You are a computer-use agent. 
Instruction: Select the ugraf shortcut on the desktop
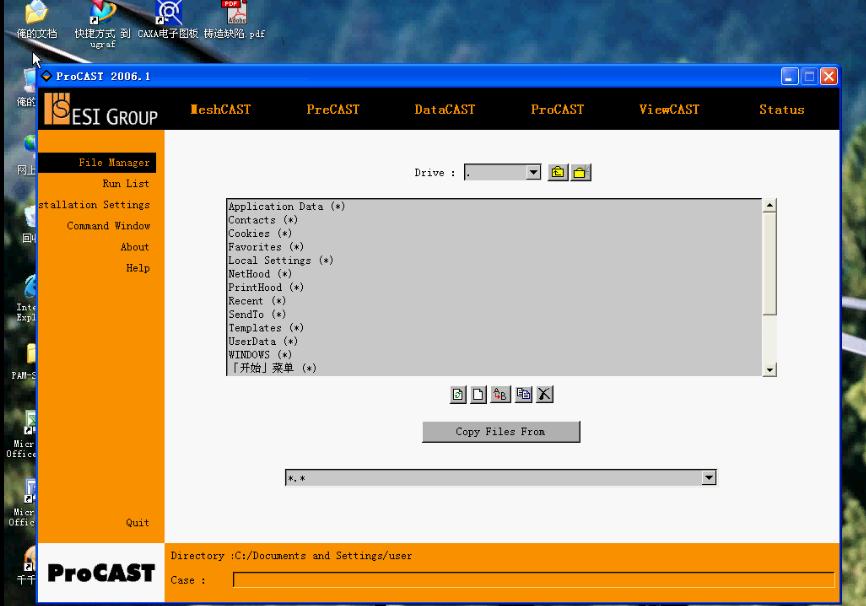pyautogui.click(x=103, y=25)
